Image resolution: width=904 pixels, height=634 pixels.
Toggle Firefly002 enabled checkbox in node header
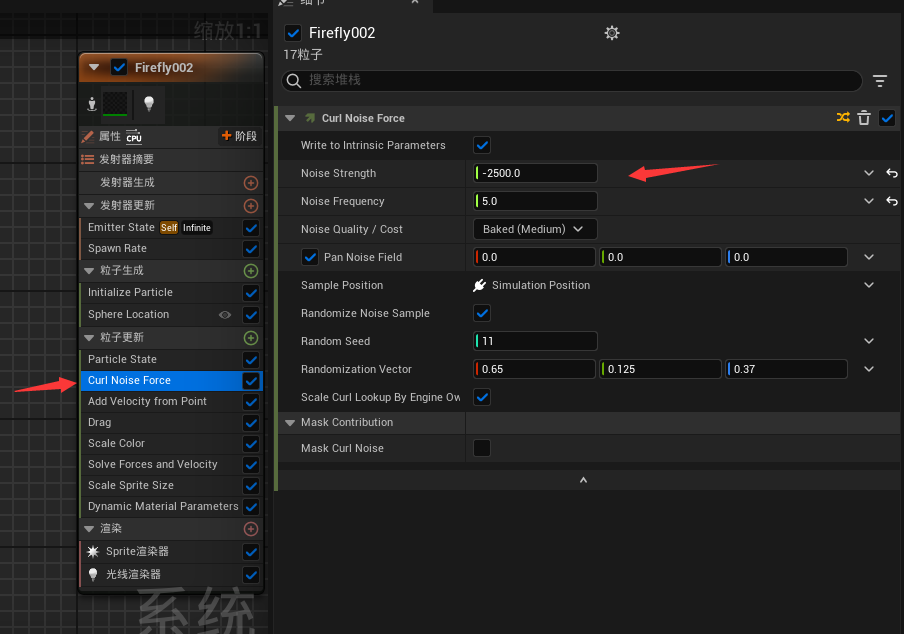pyautogui.click(x=119, y=67)
